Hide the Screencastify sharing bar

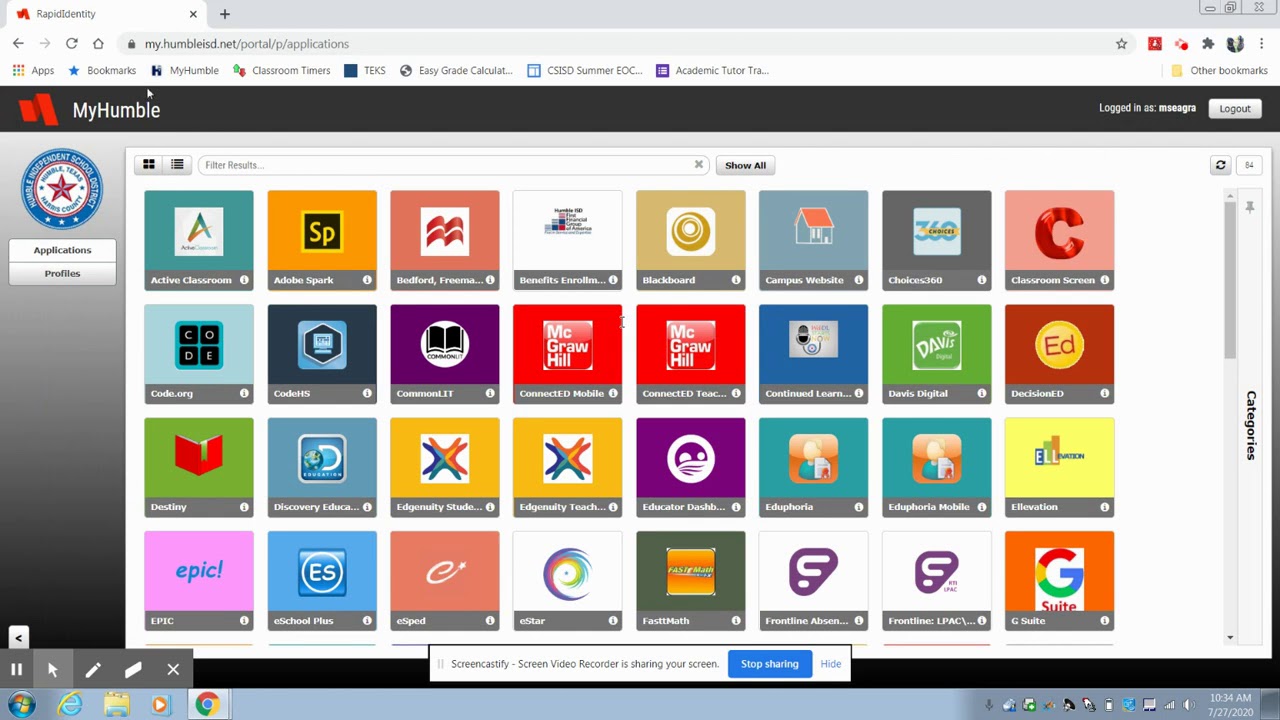pyautogui.click(x=830, y=664)
